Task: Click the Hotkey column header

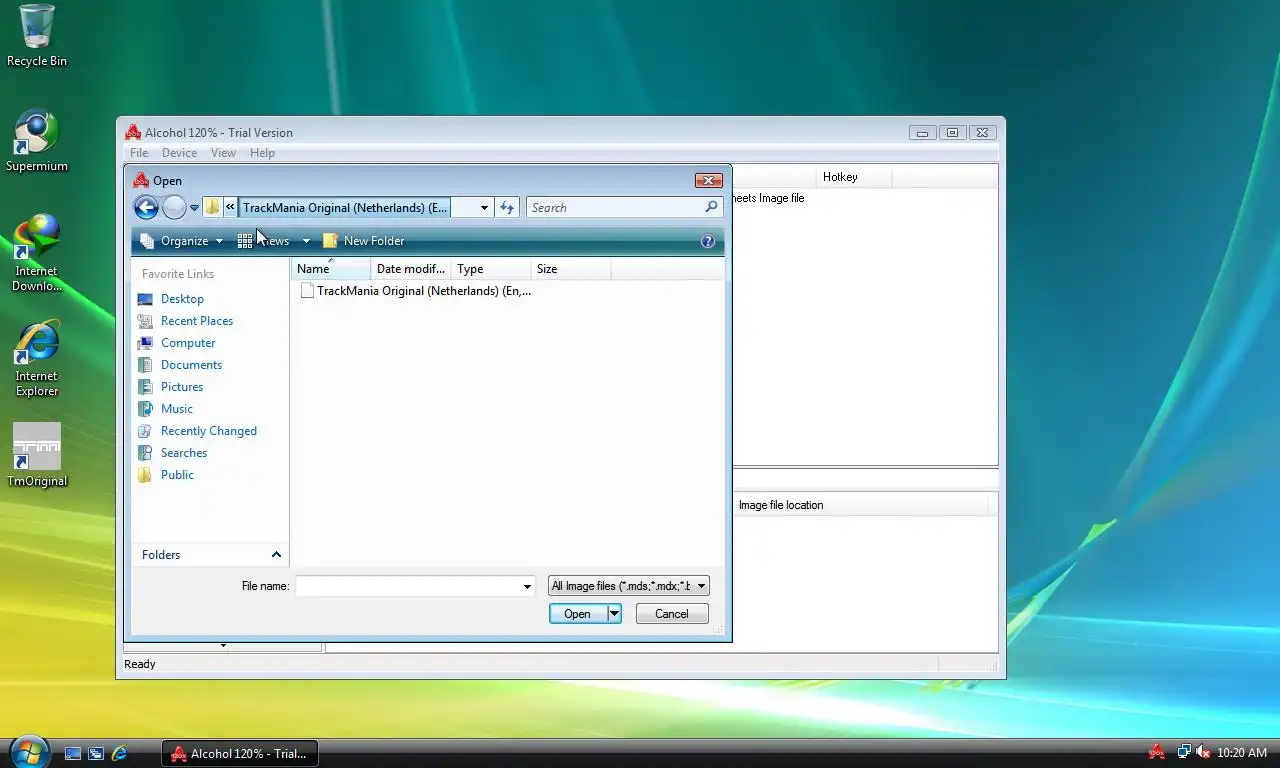Action: (x=854, y=177)
